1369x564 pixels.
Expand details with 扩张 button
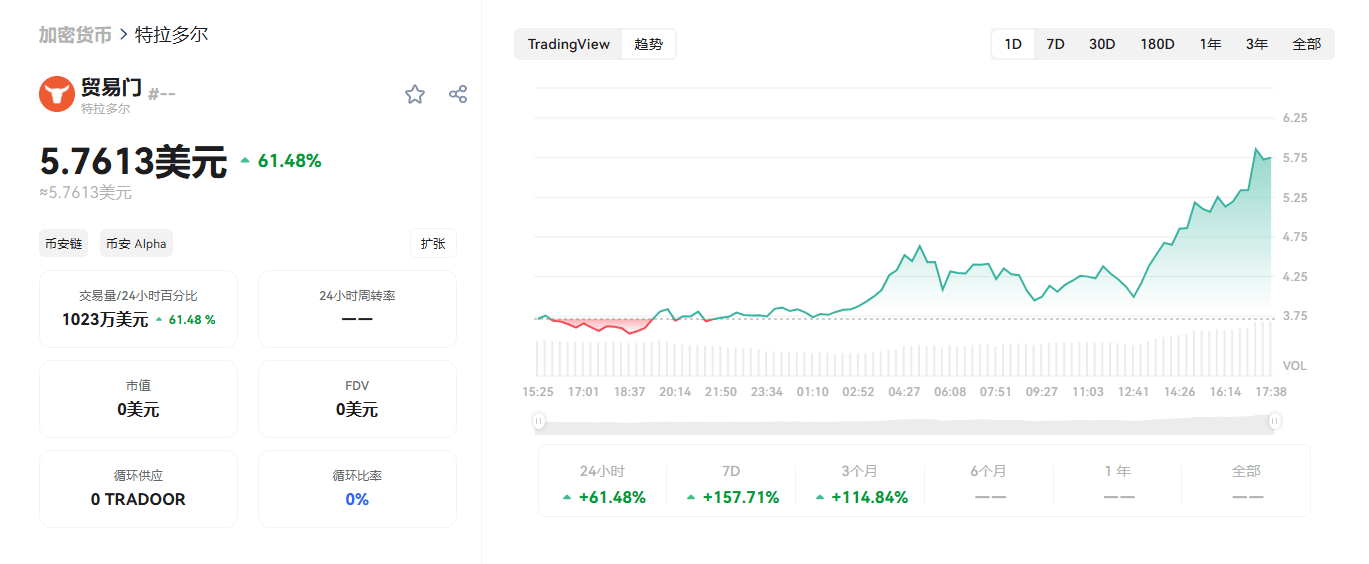[x=433, y=243]
